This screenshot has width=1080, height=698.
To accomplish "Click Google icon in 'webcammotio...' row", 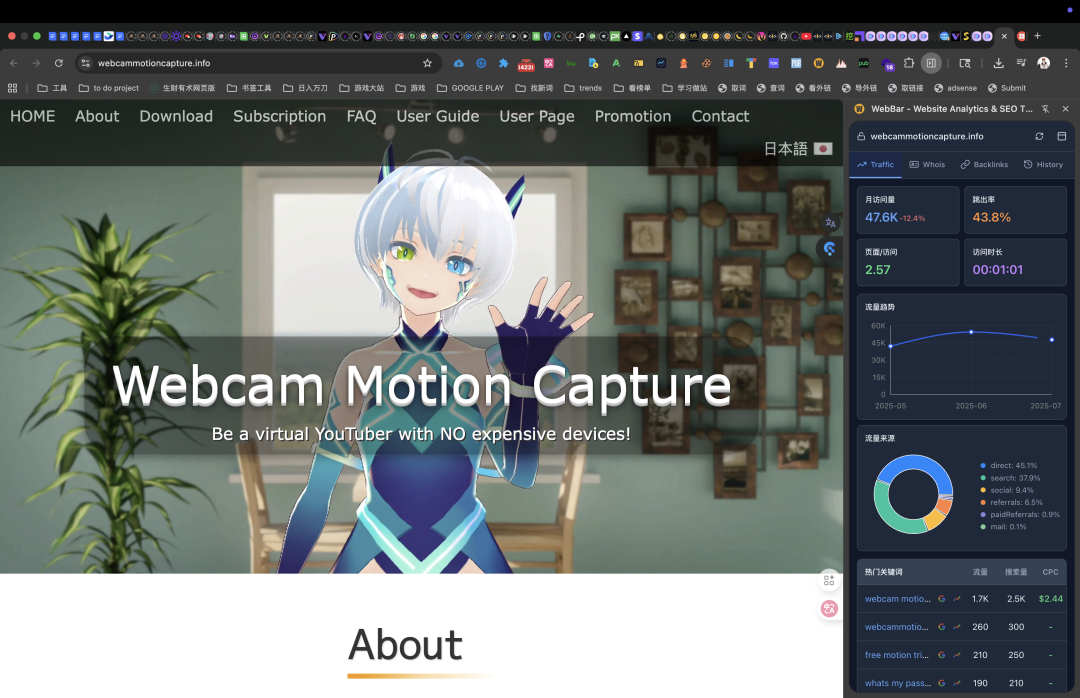I will [942, 627].
